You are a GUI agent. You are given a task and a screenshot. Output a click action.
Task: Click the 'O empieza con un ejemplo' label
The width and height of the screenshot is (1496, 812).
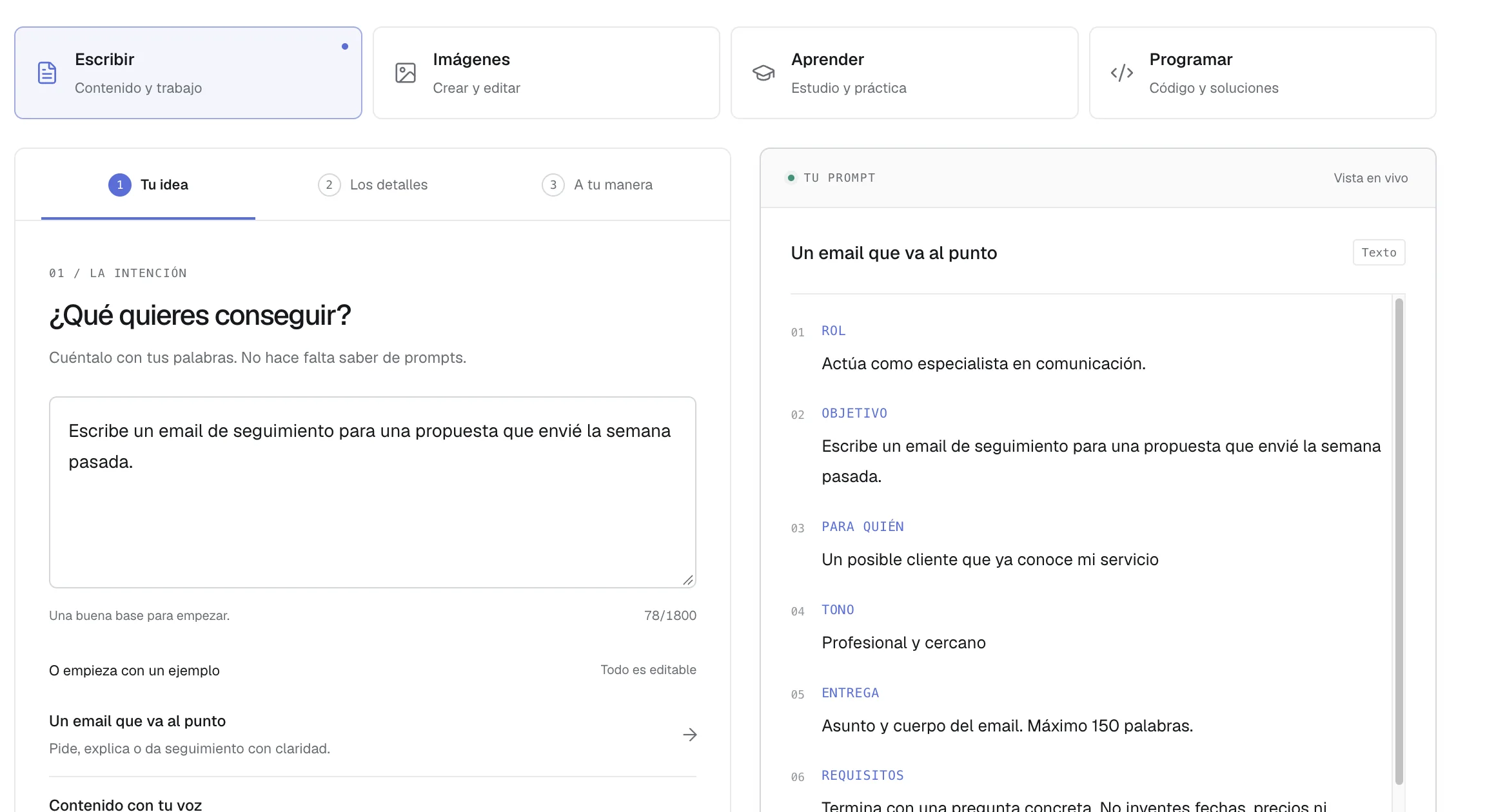pyautogui.click(x=134, y=670)
